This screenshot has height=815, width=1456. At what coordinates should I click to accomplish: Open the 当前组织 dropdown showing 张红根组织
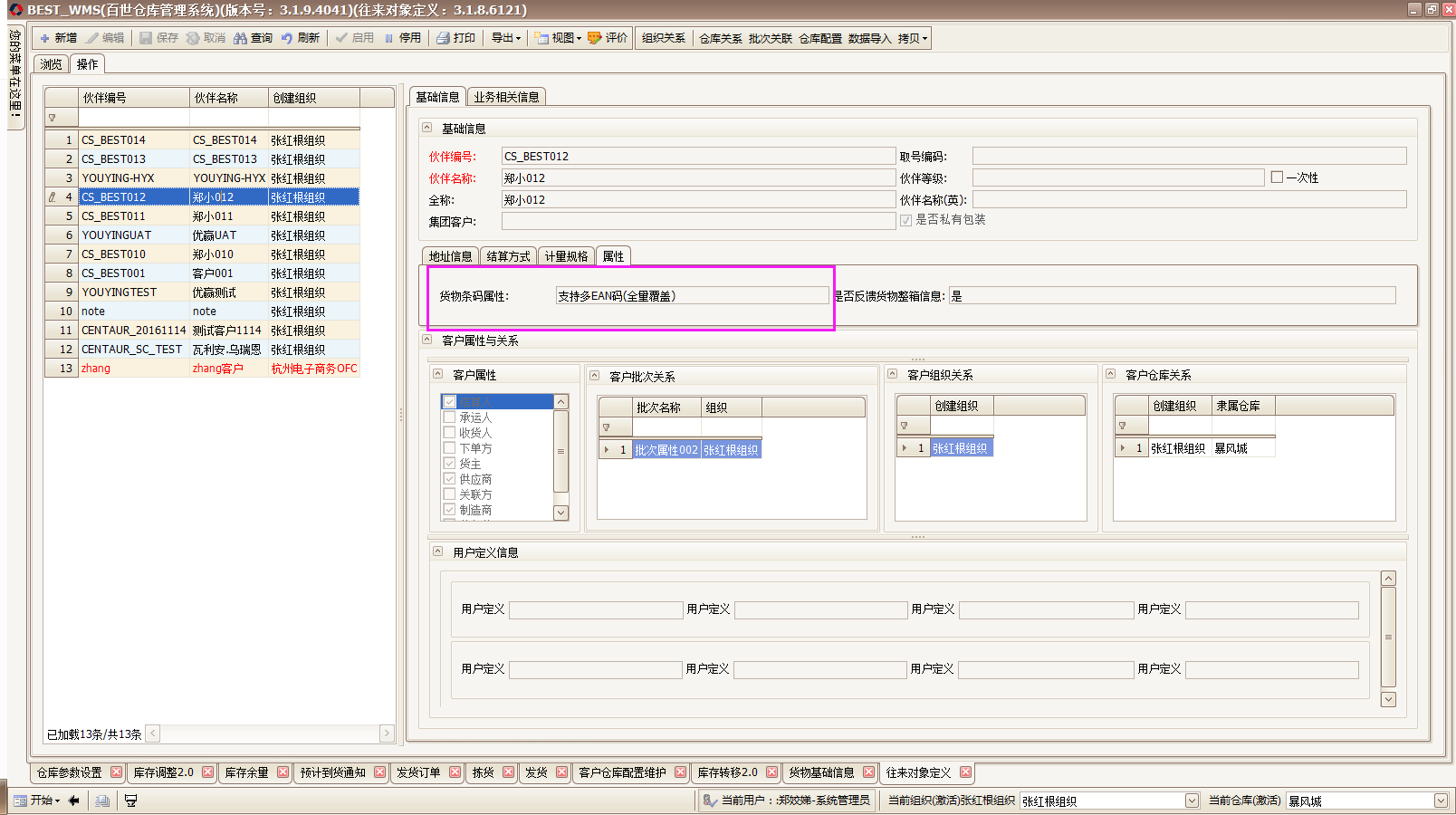click(1192, 801)
